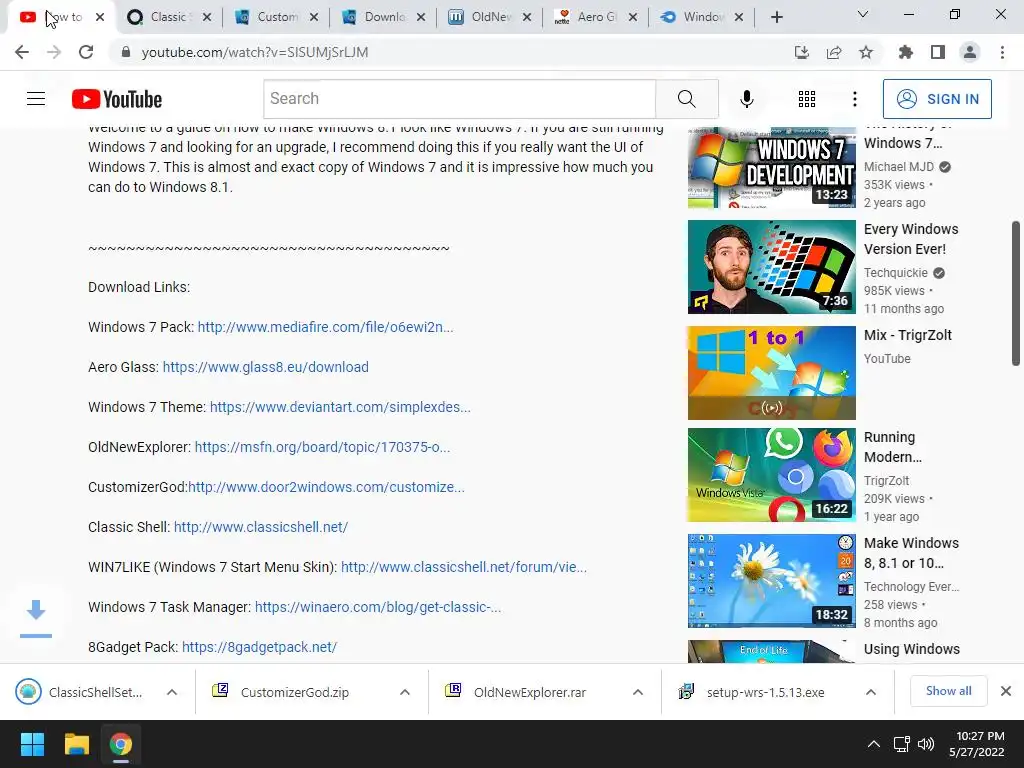Open the Windows 7 Task Manager winaero link

378,607
